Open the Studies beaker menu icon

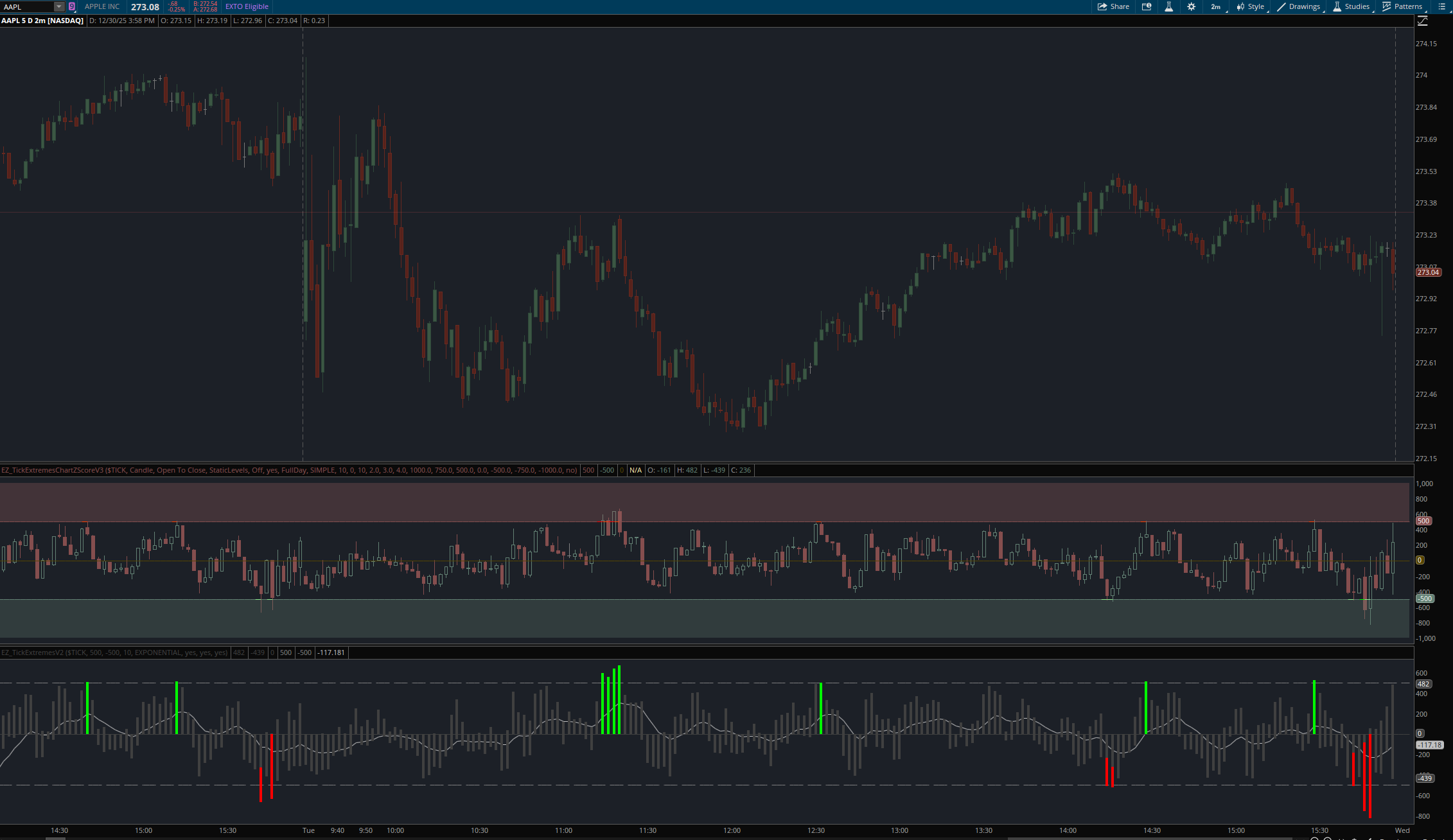coord(1337,6)
